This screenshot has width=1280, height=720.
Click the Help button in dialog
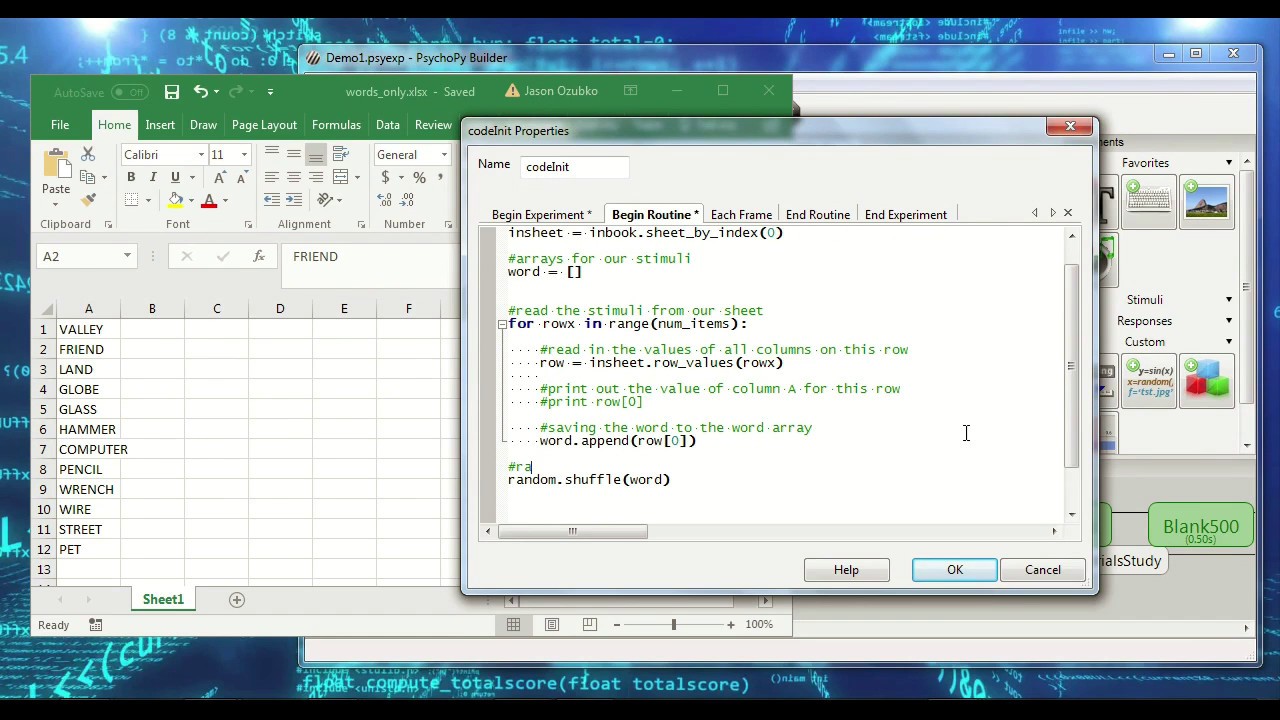(x=846, y=570)
